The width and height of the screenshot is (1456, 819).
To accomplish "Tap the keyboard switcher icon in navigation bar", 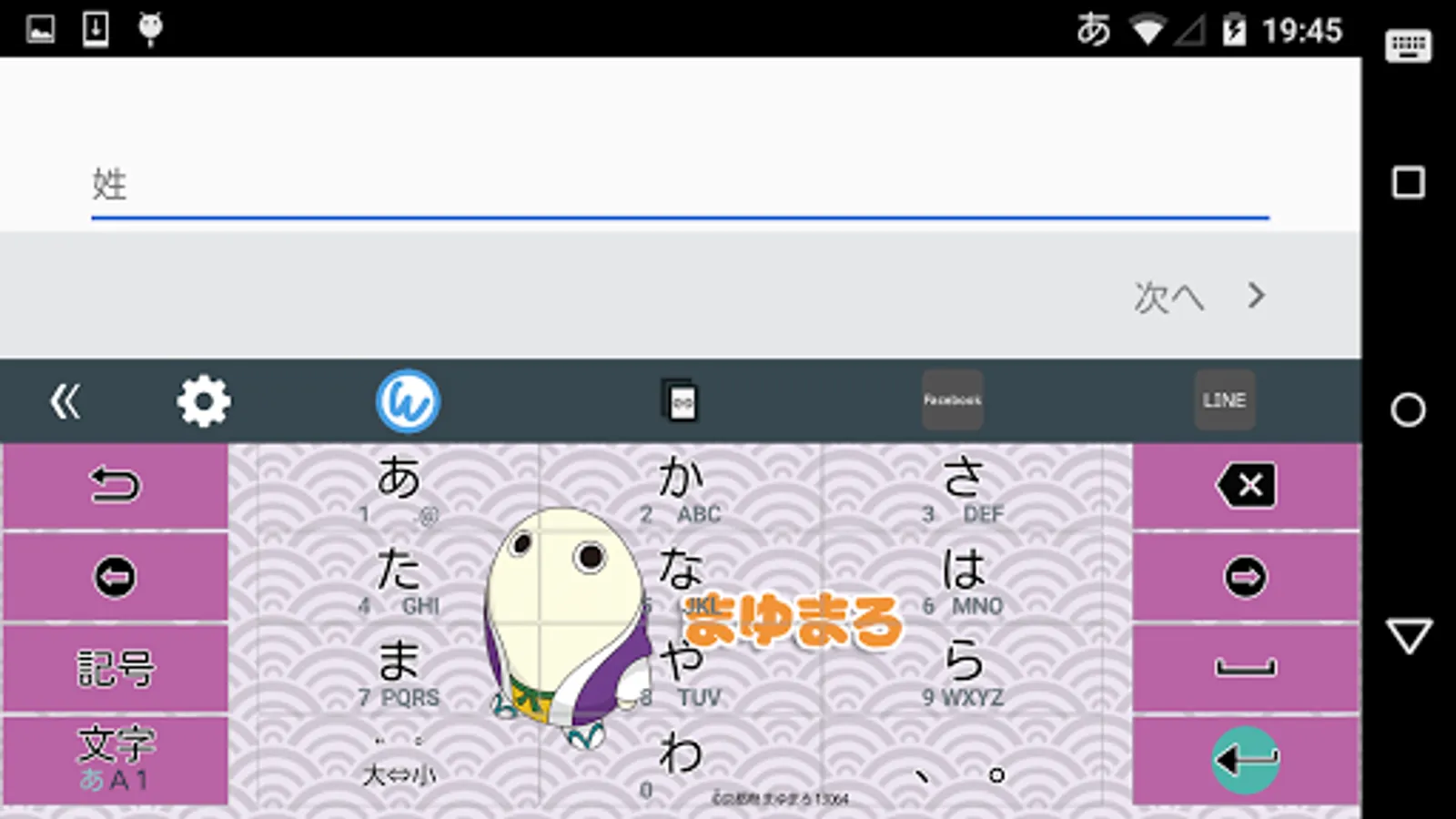I will [x=1409, y=45].
